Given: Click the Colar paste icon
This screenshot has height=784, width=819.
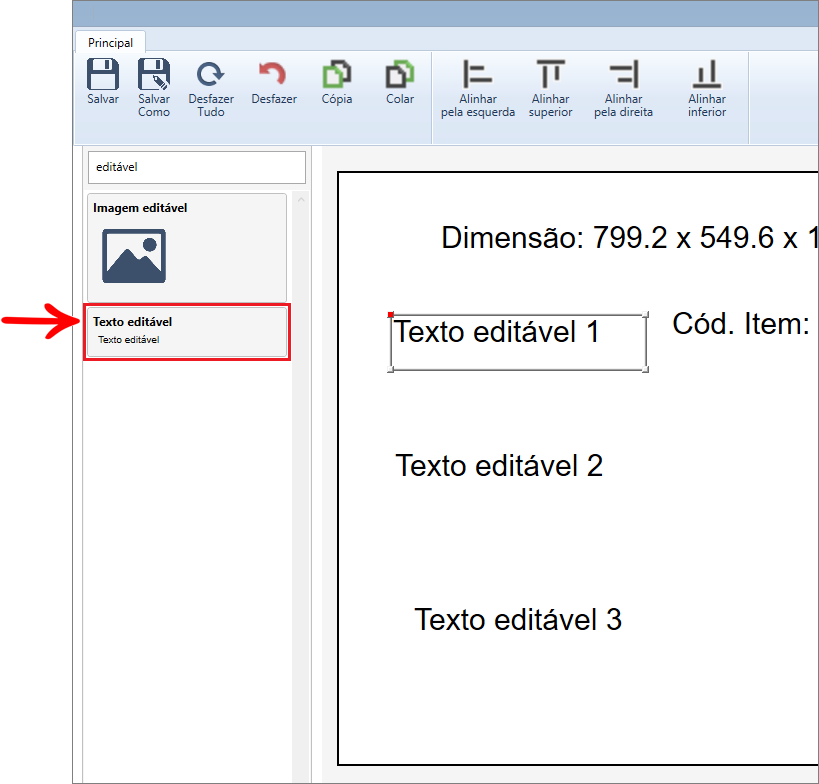Looking at the screenshot, I should tap(400, 75).
